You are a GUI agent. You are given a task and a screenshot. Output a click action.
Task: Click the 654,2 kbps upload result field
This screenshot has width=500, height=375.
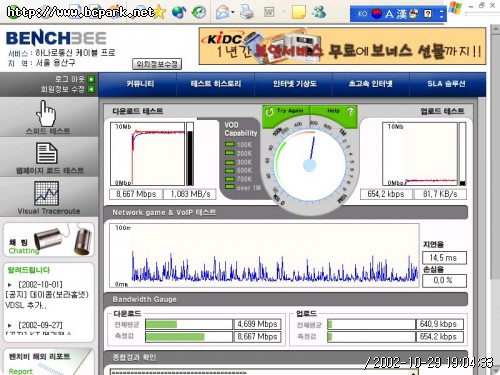386,194
